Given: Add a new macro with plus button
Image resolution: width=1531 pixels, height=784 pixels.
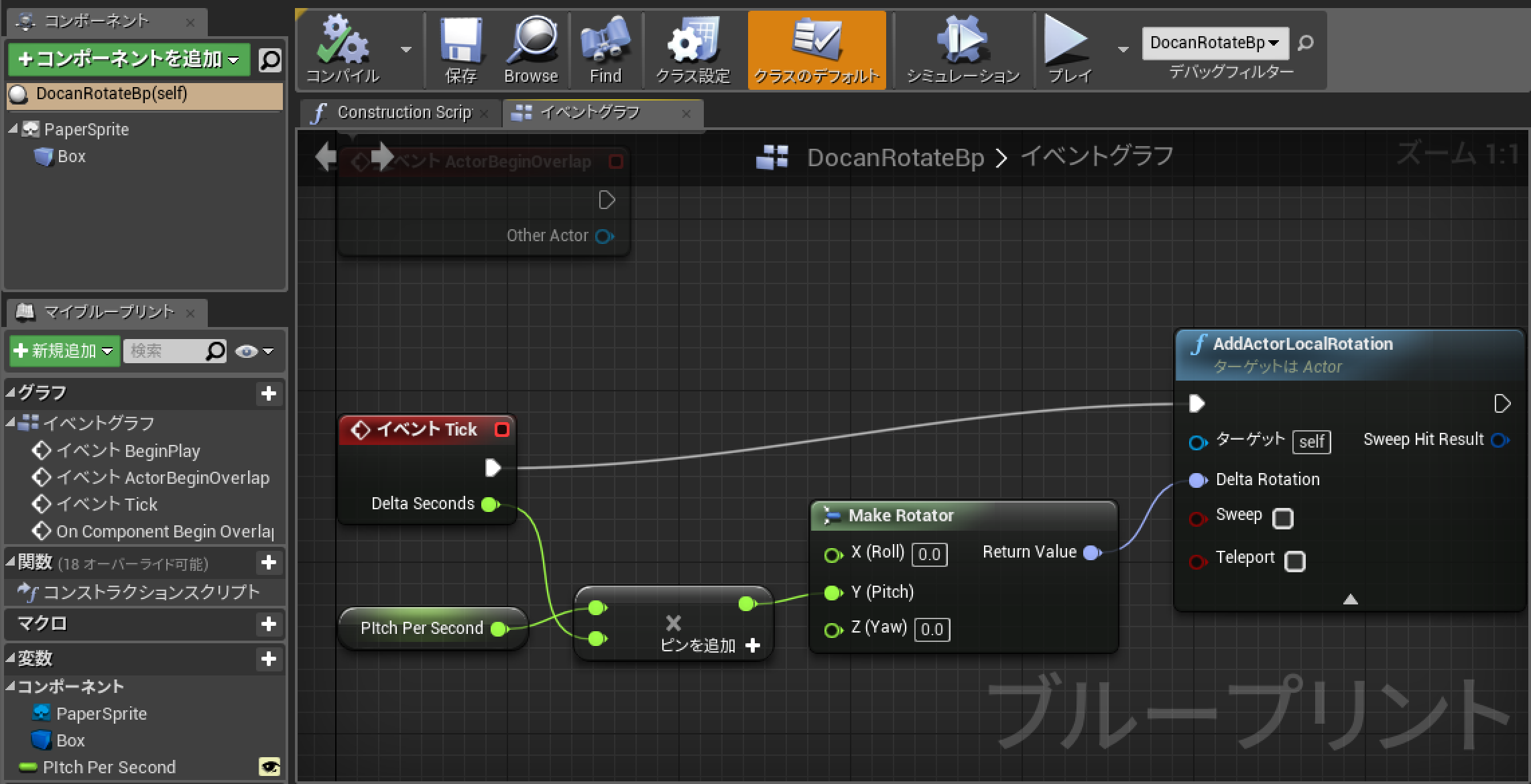Looking at the screenshot, I should tap(269, 624).
